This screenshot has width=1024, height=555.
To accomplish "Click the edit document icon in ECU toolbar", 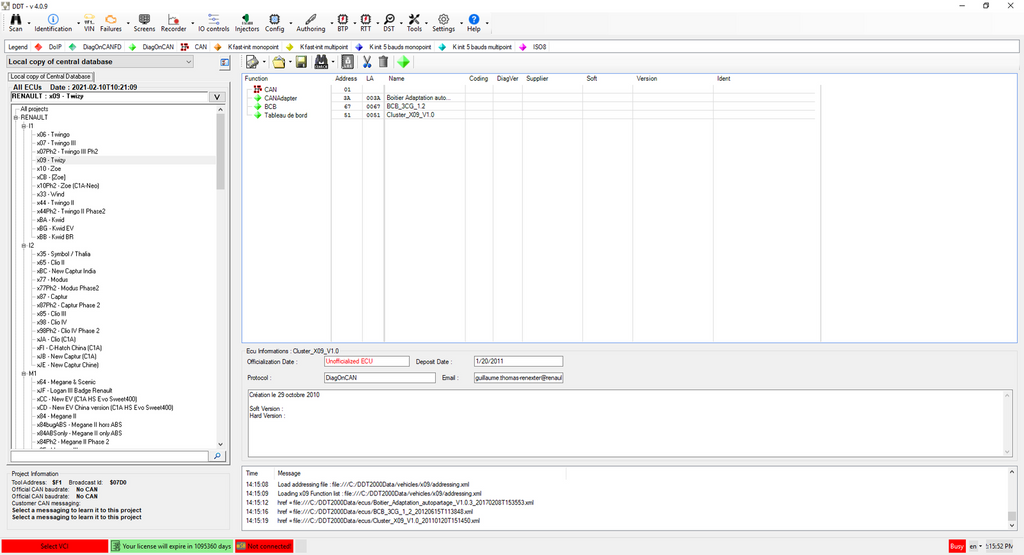I will point(252,62).
